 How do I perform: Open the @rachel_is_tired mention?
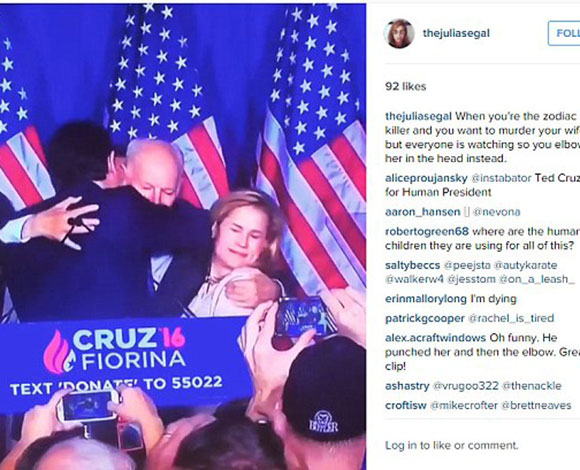click(x=511, y=318)
